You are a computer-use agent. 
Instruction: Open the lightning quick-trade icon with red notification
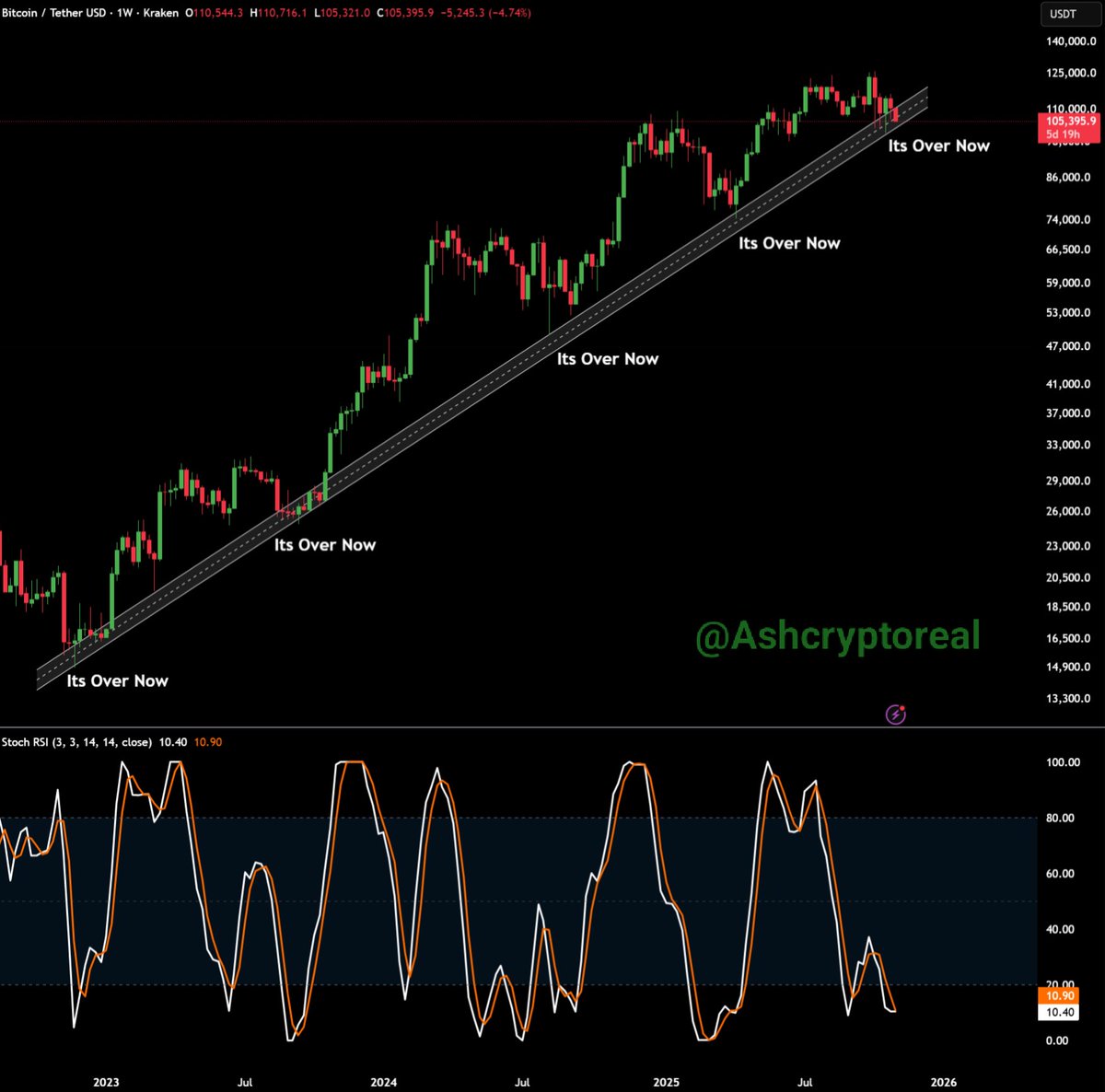tap(895, 714)
